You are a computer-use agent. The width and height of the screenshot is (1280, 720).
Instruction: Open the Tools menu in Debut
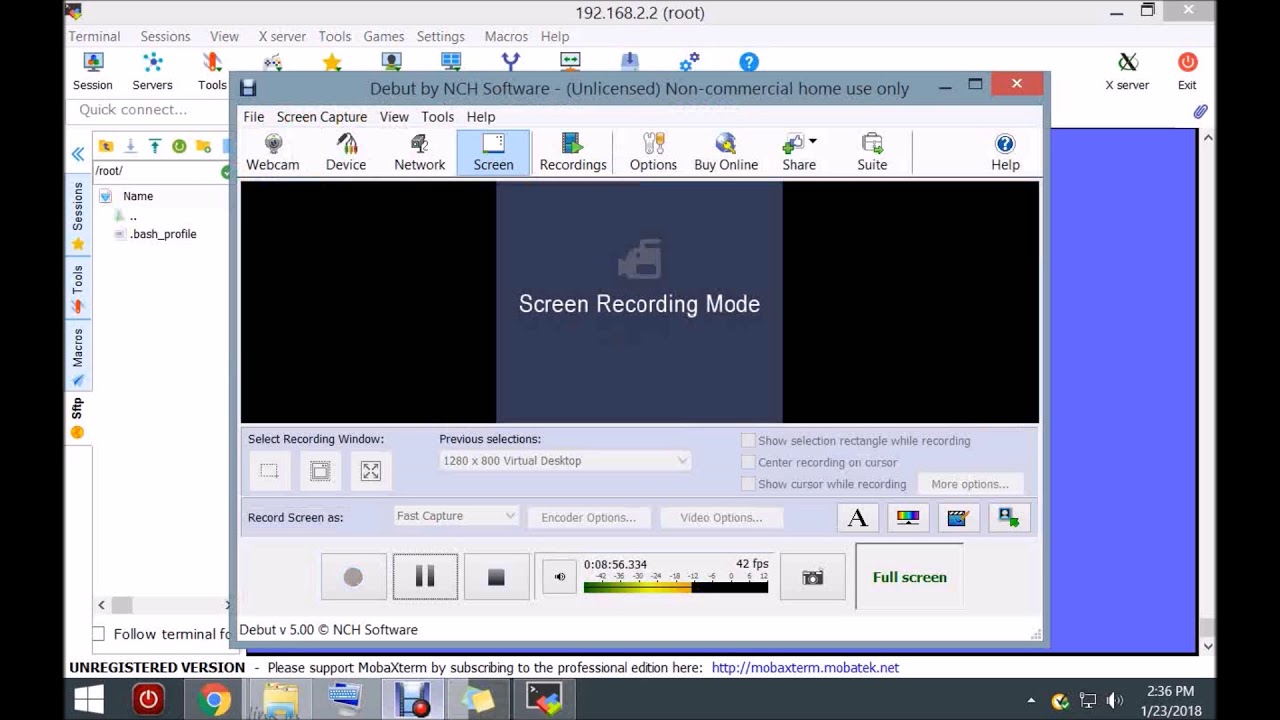(437, 117)
